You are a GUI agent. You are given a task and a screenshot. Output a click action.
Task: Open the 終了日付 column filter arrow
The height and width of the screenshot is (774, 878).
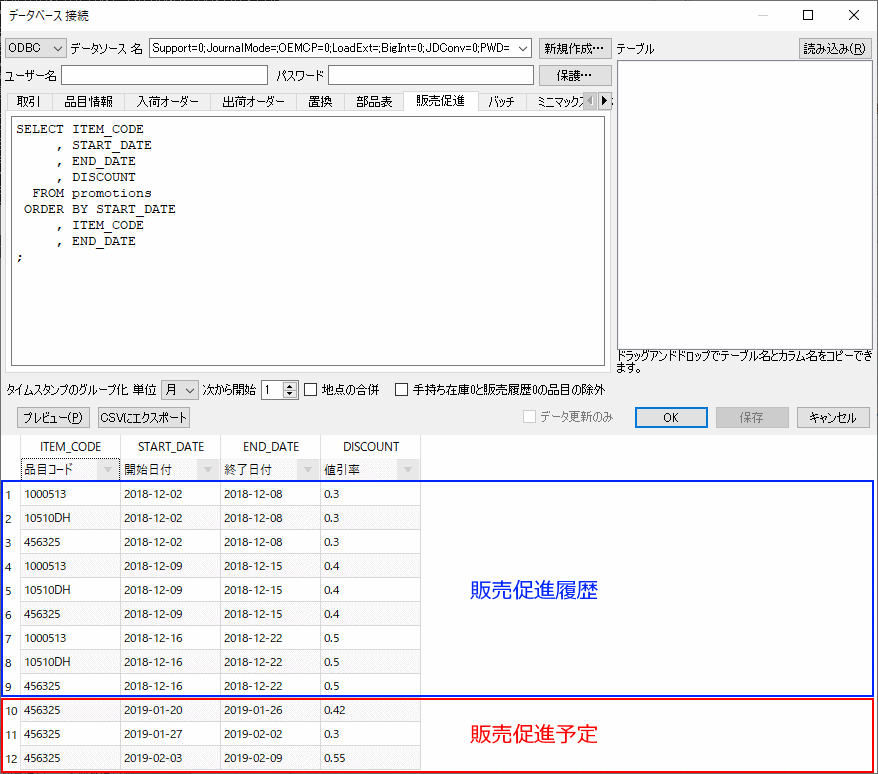point(308,470)
